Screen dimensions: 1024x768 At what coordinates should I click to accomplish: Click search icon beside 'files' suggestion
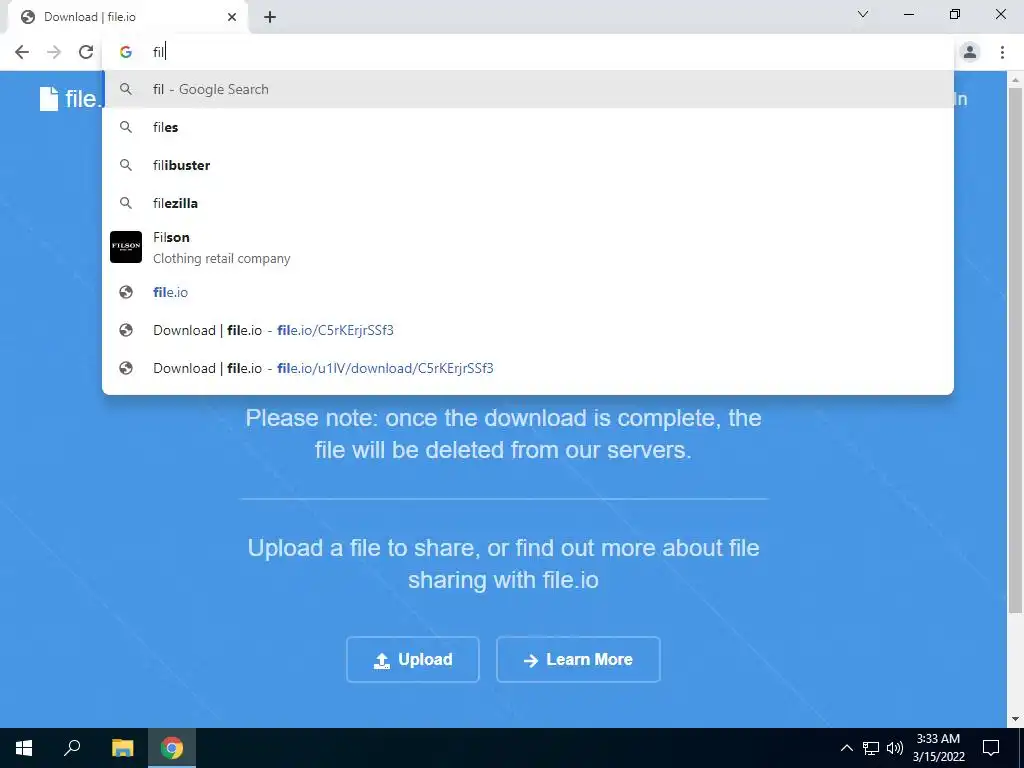[x=126, y=127]
